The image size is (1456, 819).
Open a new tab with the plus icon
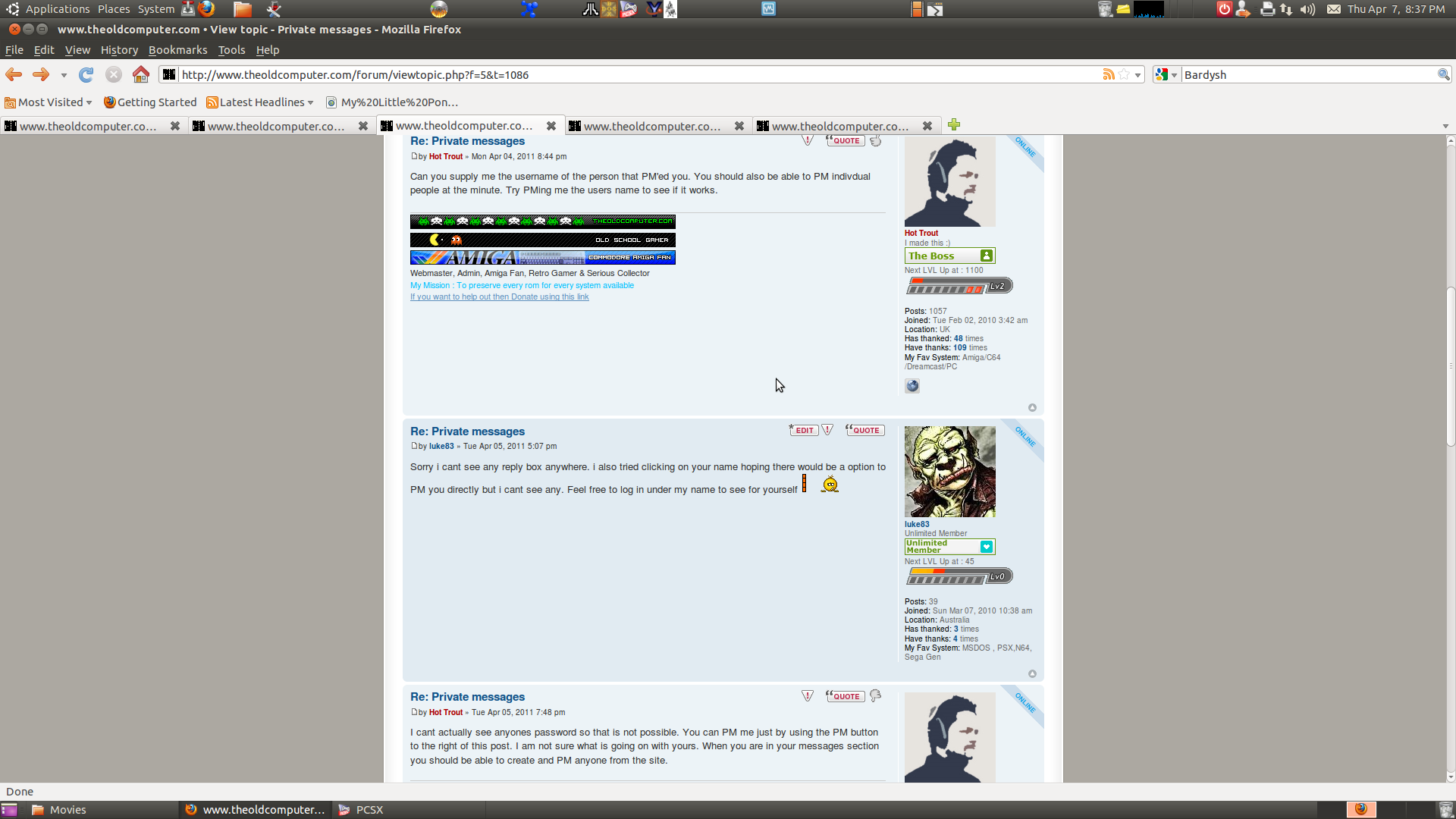954,125
